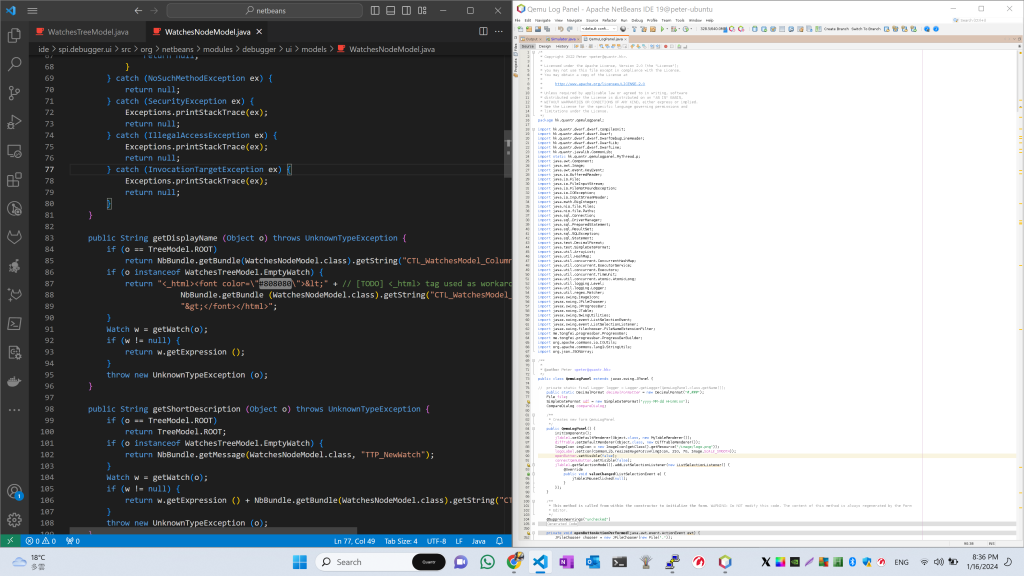This screenshot has height=576, width=1024.
Task: Open the editor More Actions menu
Action: point(499,31)
